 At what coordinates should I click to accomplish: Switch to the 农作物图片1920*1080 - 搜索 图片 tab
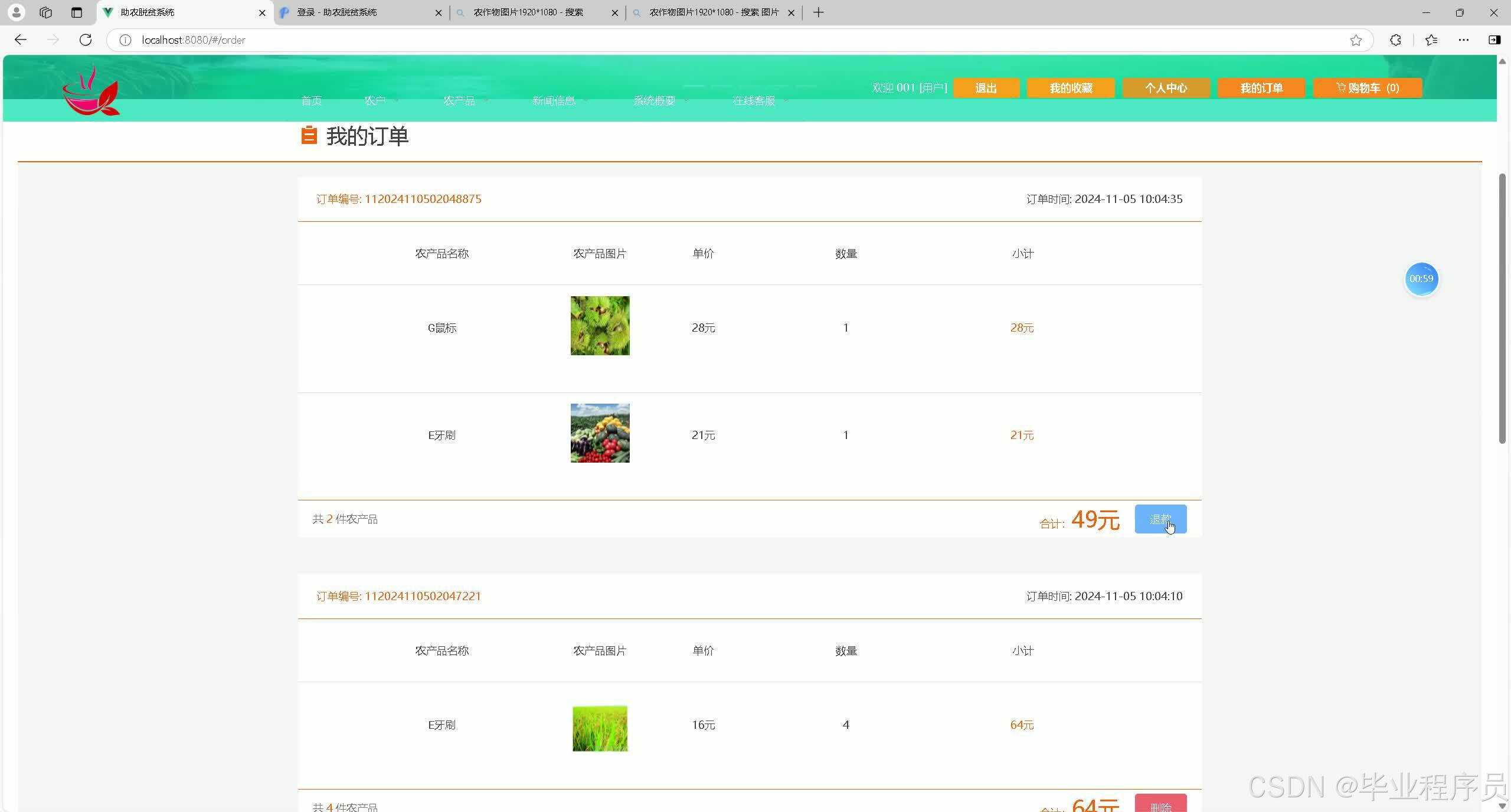point(714,12)
